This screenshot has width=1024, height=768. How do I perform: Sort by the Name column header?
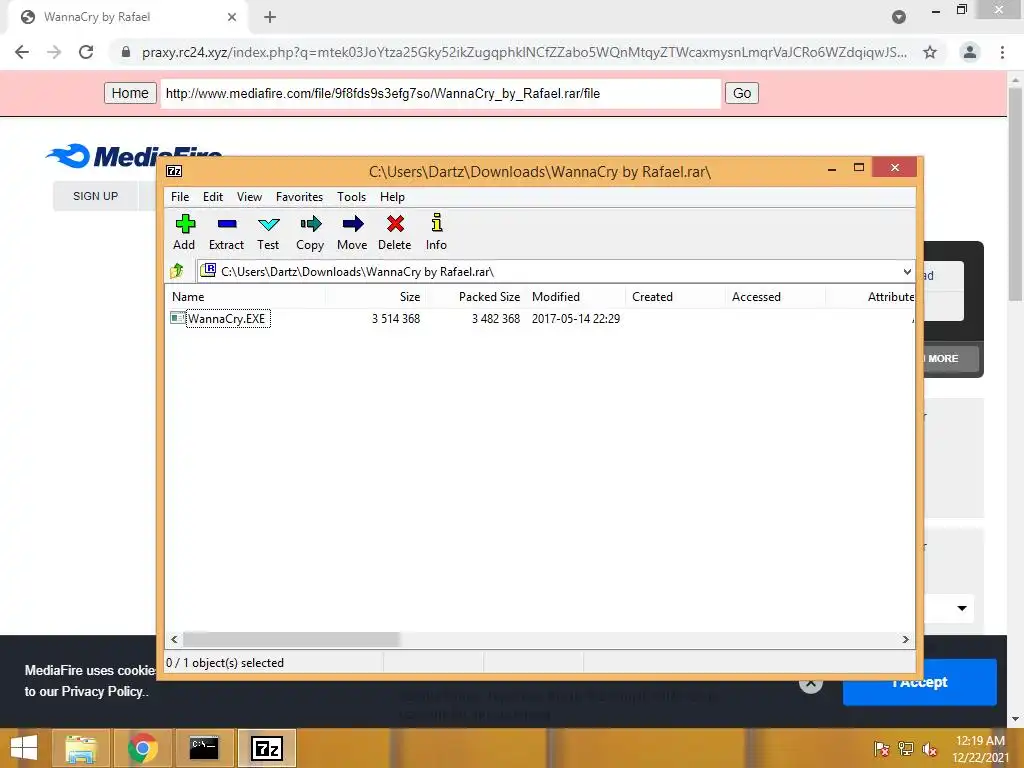pos(245,296)
